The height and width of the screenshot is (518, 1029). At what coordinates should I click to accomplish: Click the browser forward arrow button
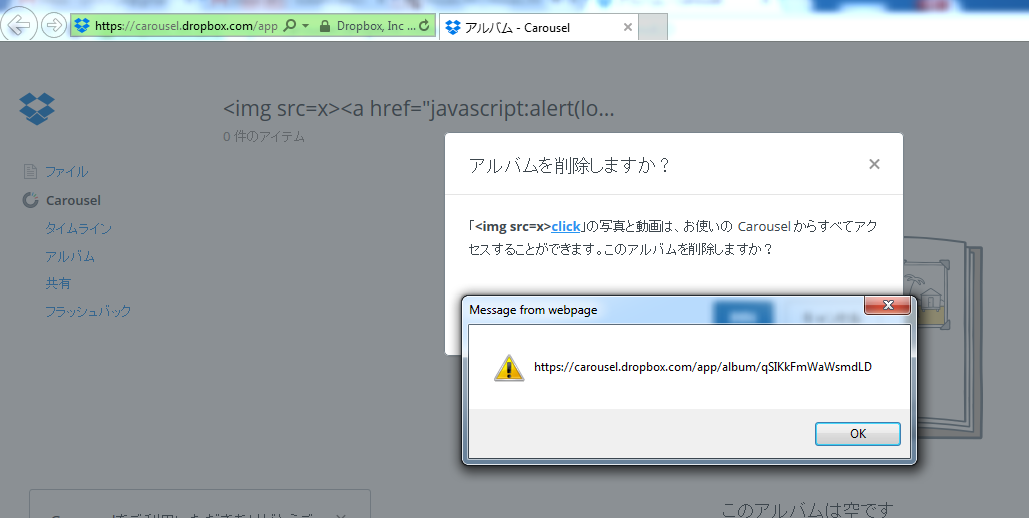[54, 26]
